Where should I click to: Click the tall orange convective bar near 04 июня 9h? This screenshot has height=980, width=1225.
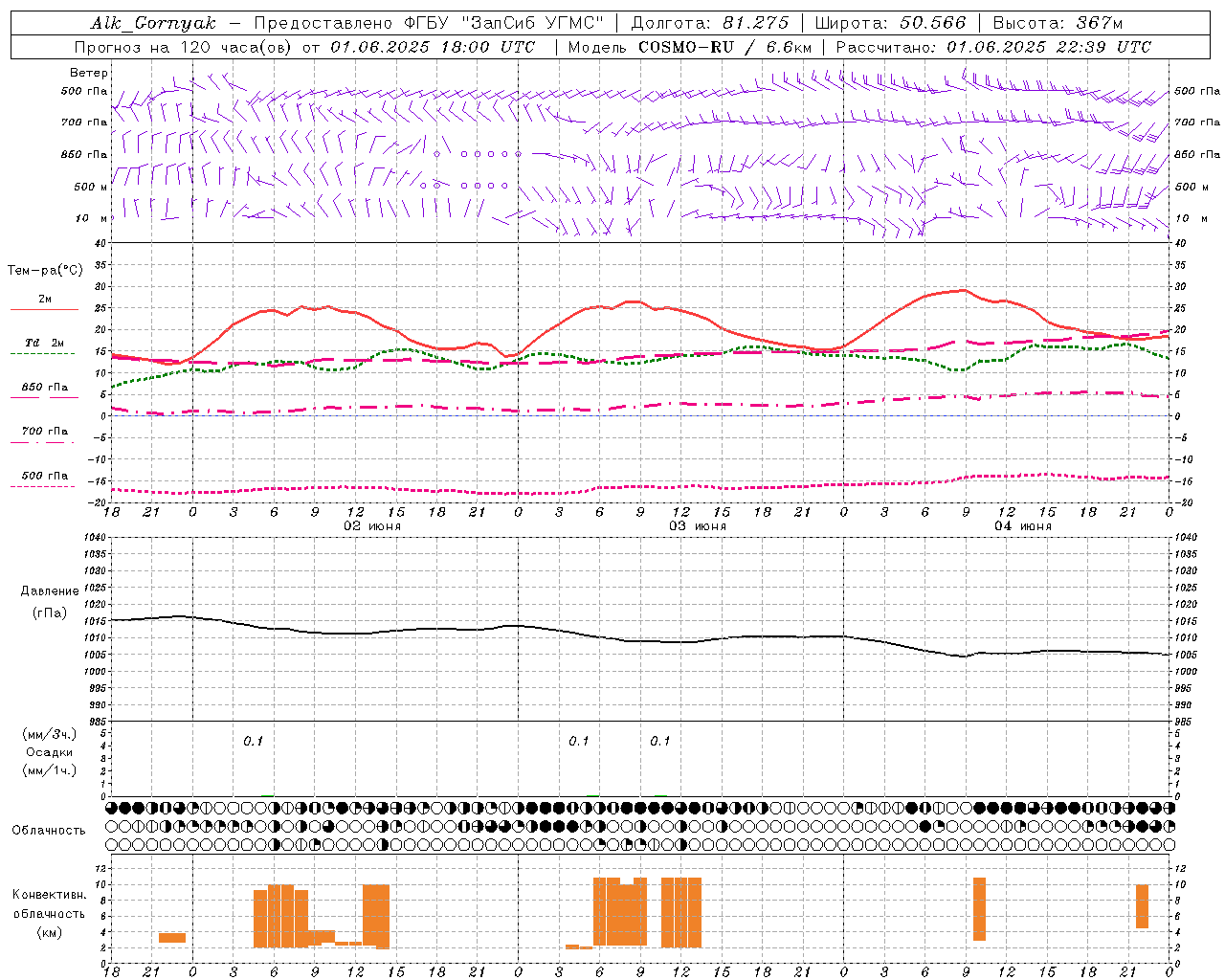[x=979, y=909]
